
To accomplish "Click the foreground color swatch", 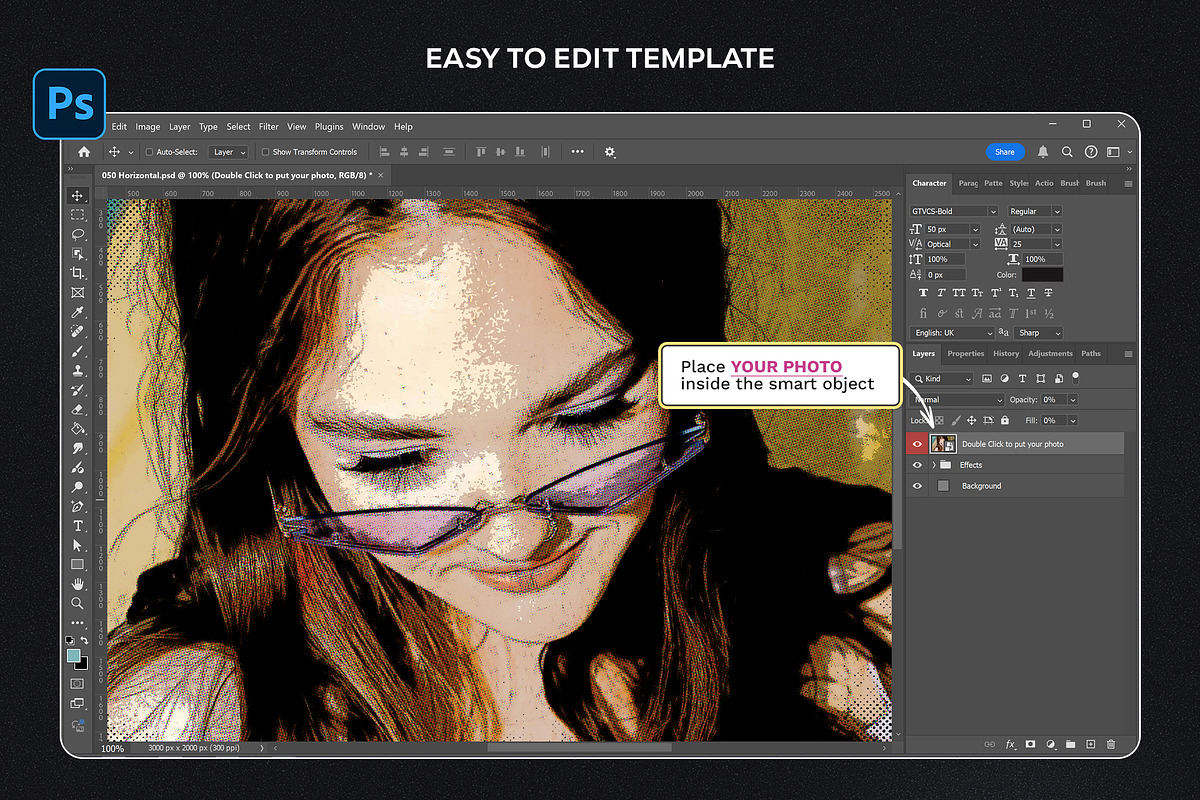I will (x=74, y=656).
